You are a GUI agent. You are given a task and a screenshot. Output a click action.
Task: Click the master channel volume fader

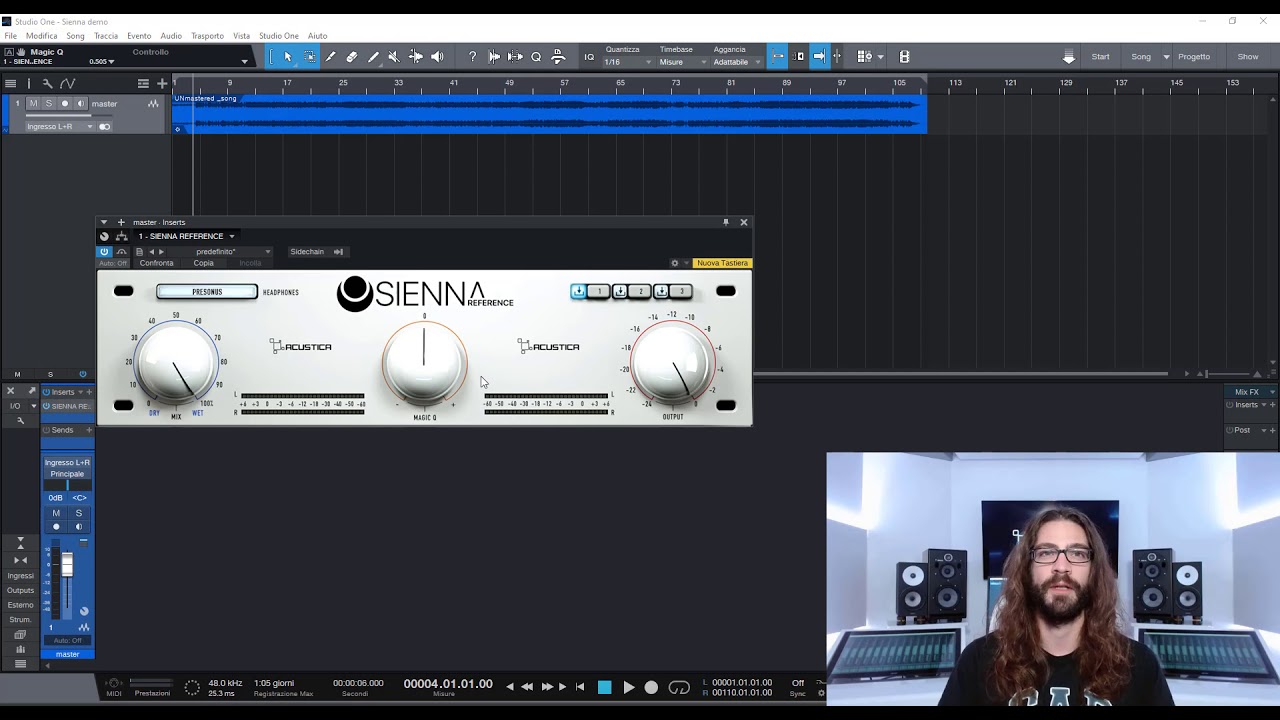67,566
